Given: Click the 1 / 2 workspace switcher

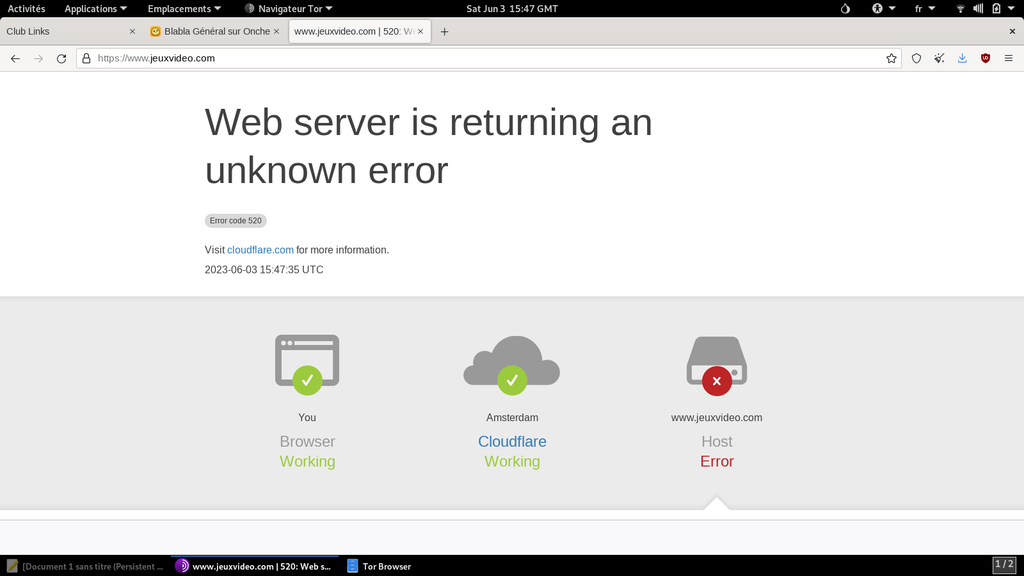Looking at the screenshot, I should click(x=1004, y=564).
